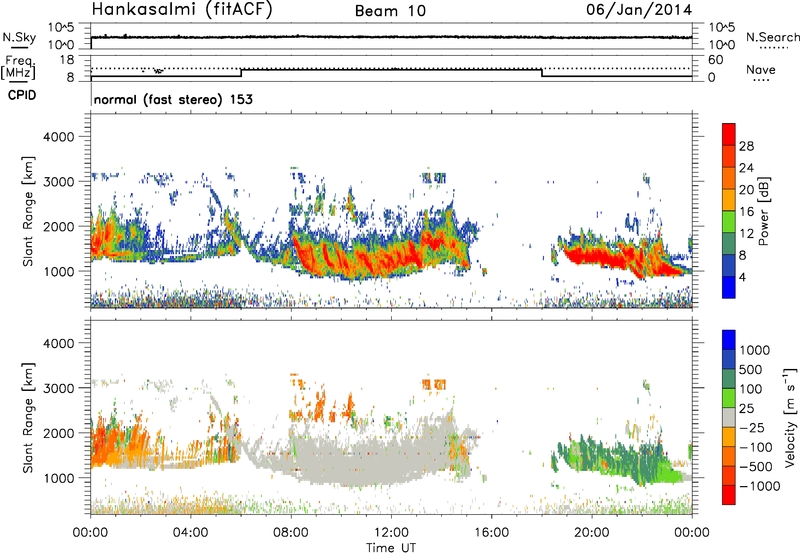Screen dimensions: 800x554
Task: Click the right axis '60' tick label
Action: click(715, 60)
